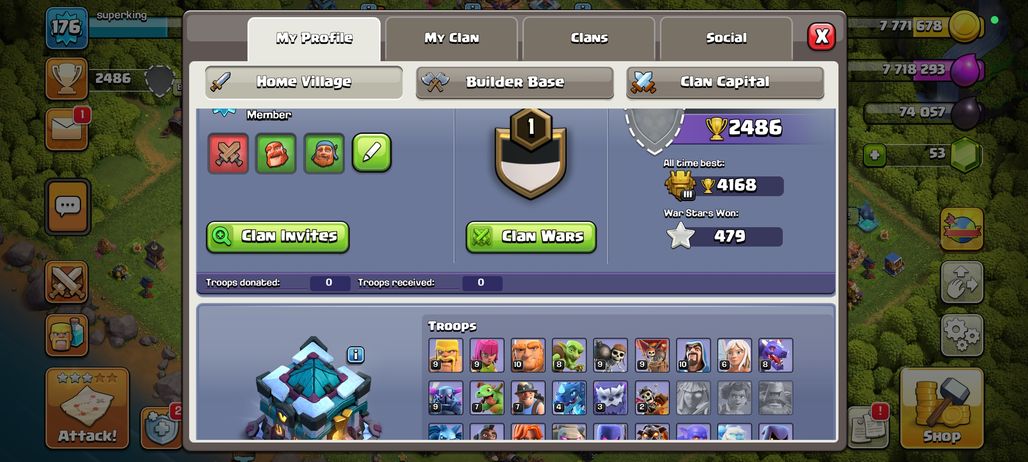1028x462 pixels.
Task: Tap the green plus gems icon
Action: 874,155
